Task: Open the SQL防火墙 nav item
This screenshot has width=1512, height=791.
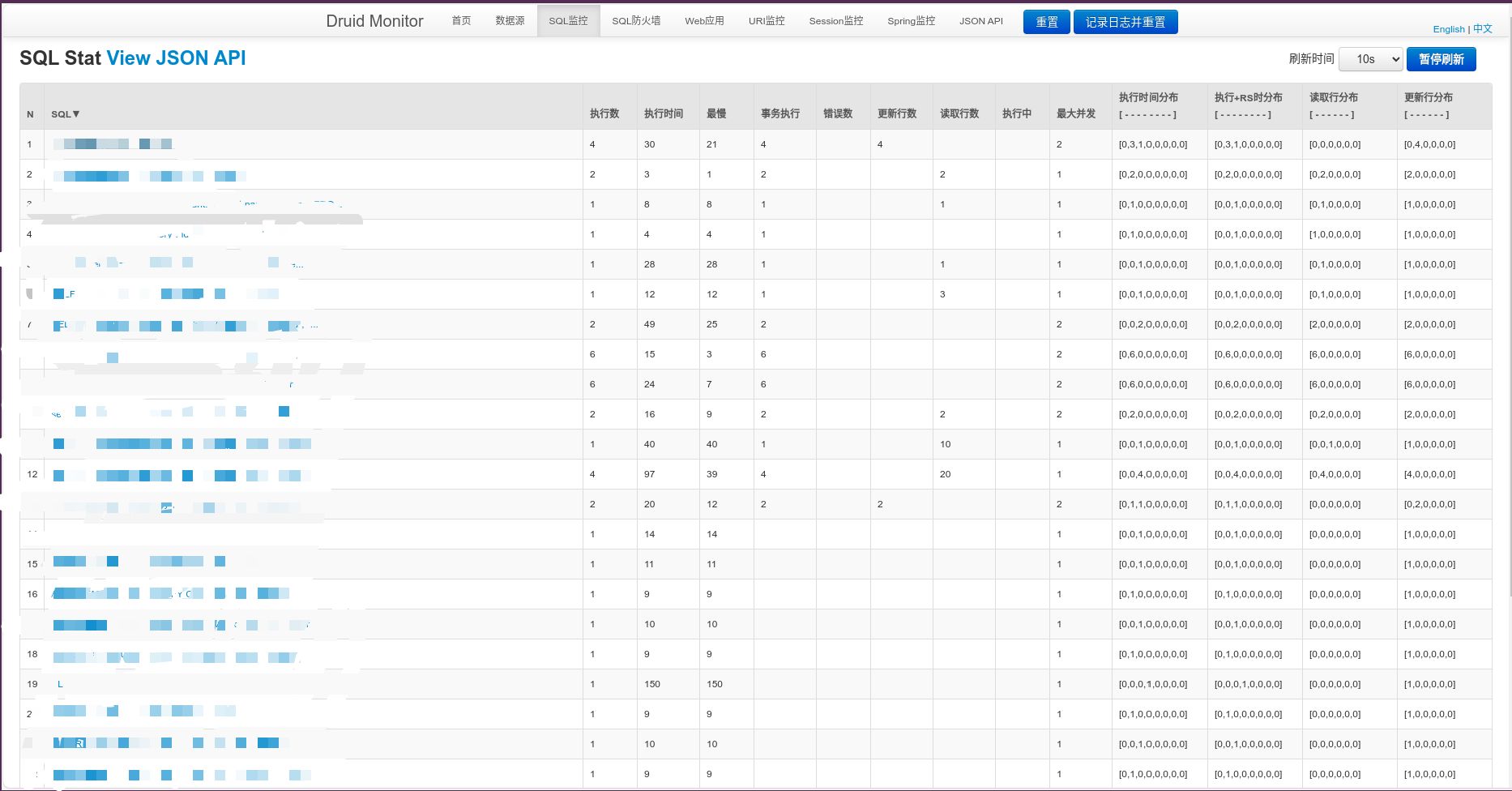Action: [636, 21]
